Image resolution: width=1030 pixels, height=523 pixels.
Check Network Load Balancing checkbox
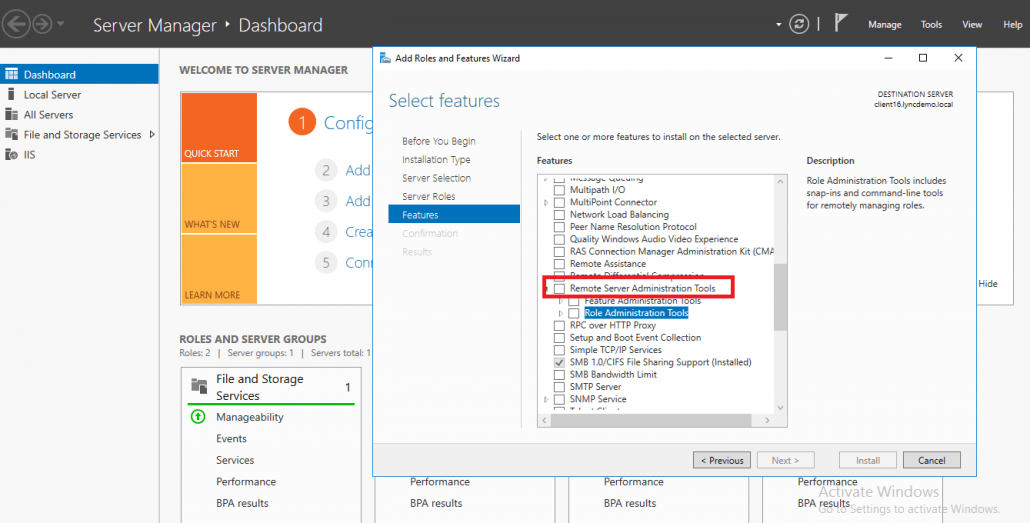click(x=559, y=215)
